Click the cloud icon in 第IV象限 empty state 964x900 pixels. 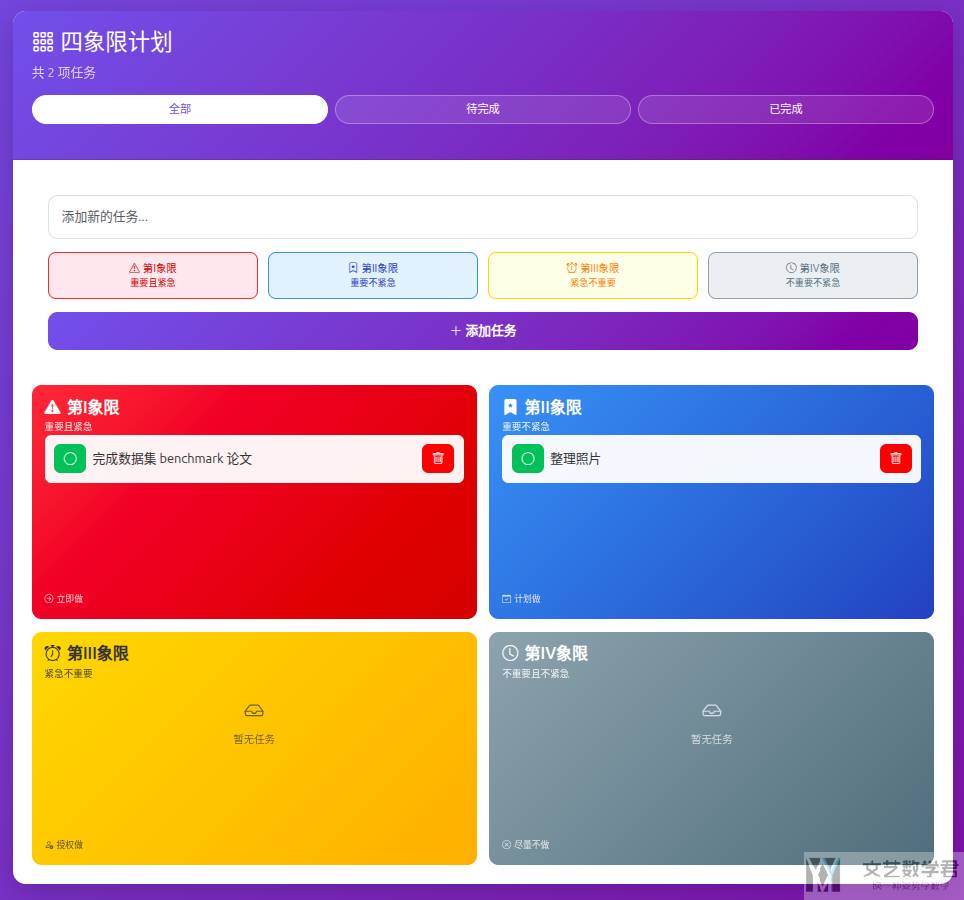711,710
